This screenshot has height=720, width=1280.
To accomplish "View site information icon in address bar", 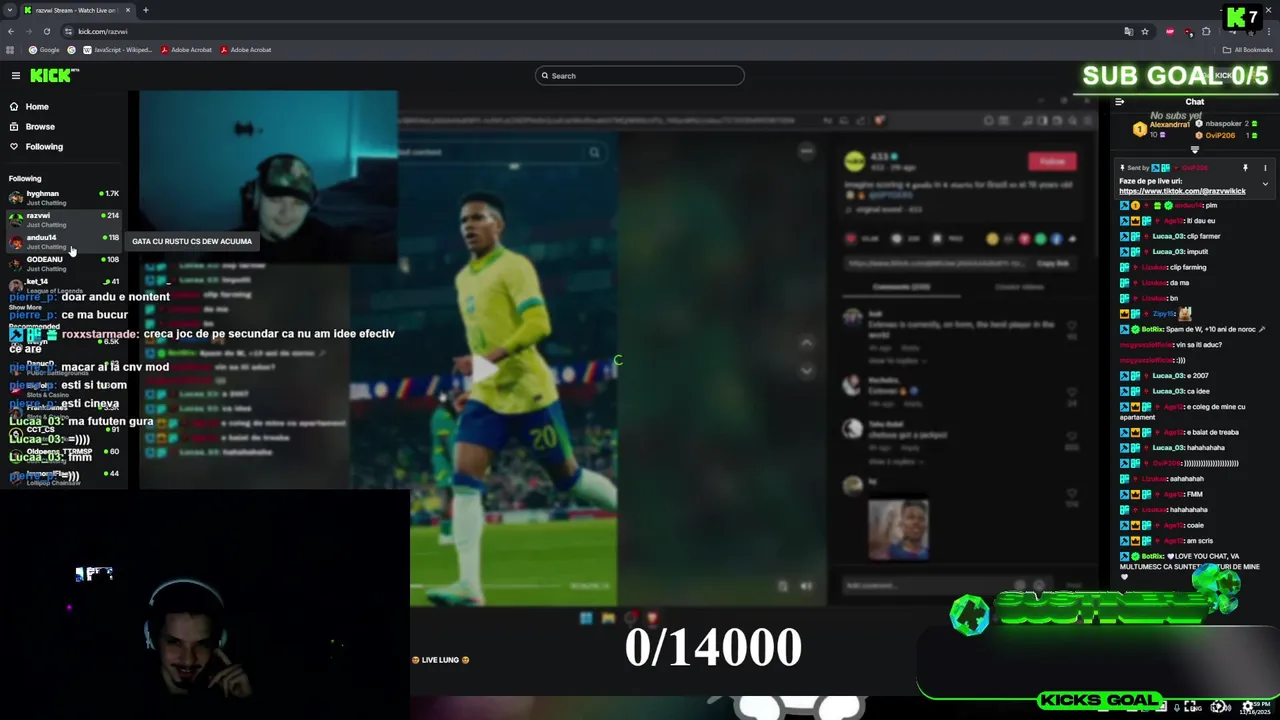I will point(68,31).
